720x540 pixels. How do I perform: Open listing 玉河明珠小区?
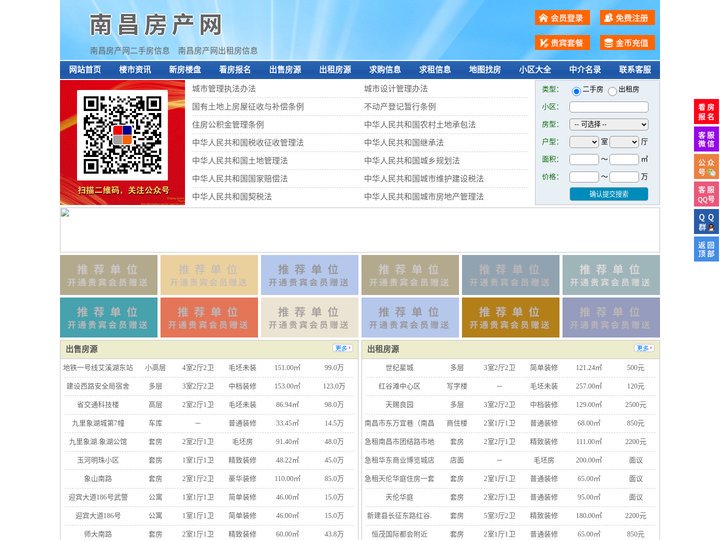coord(98,460)
